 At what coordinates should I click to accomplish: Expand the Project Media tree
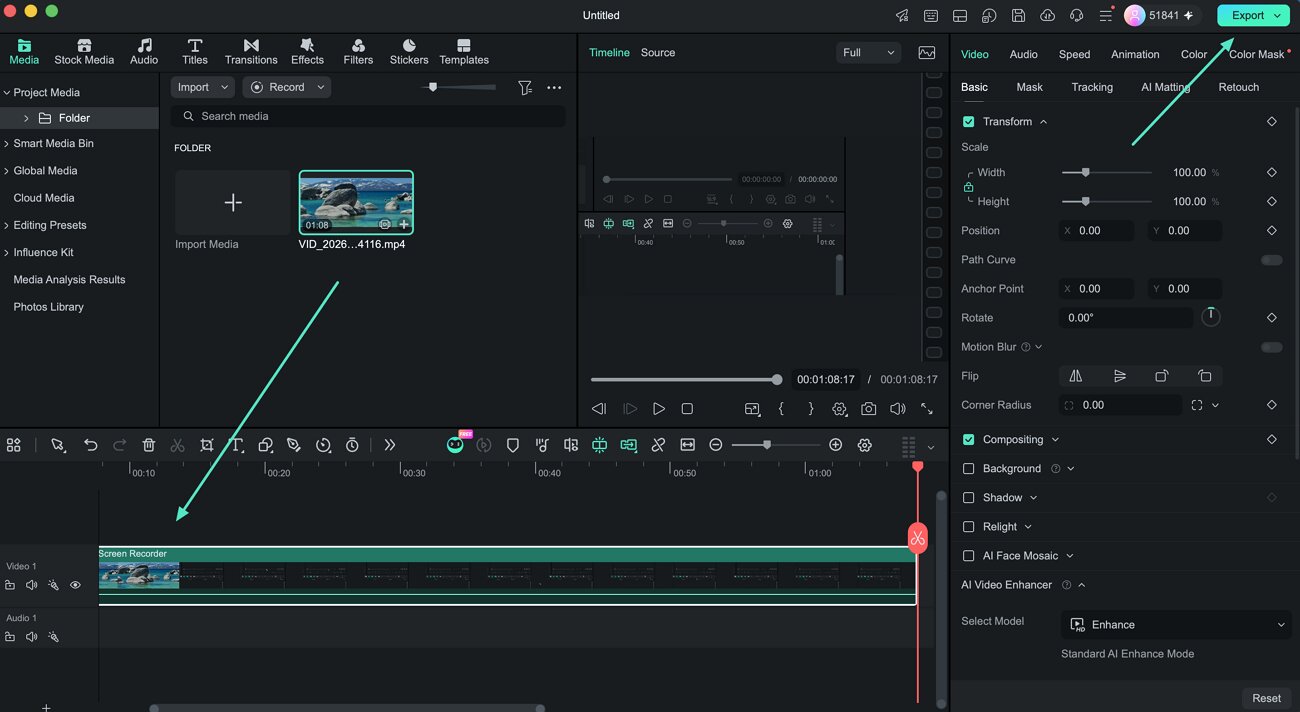coord(6,92)
